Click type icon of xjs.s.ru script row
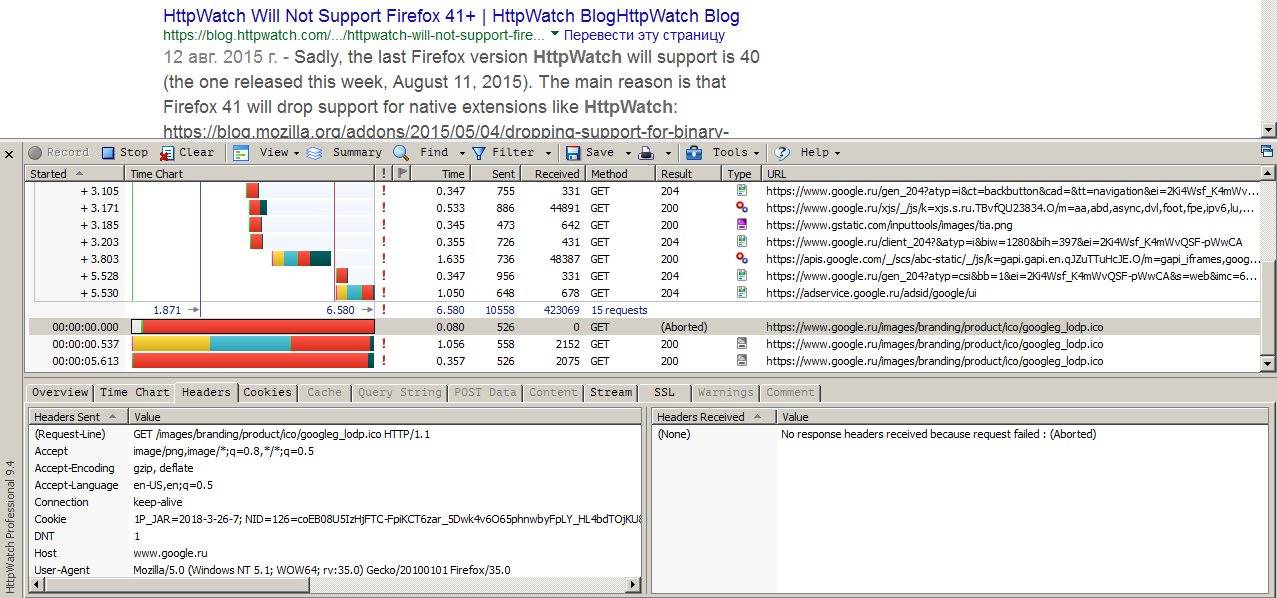Viewport: 1277px width, 598px height. pyautogui.click(x=742, y=208)
